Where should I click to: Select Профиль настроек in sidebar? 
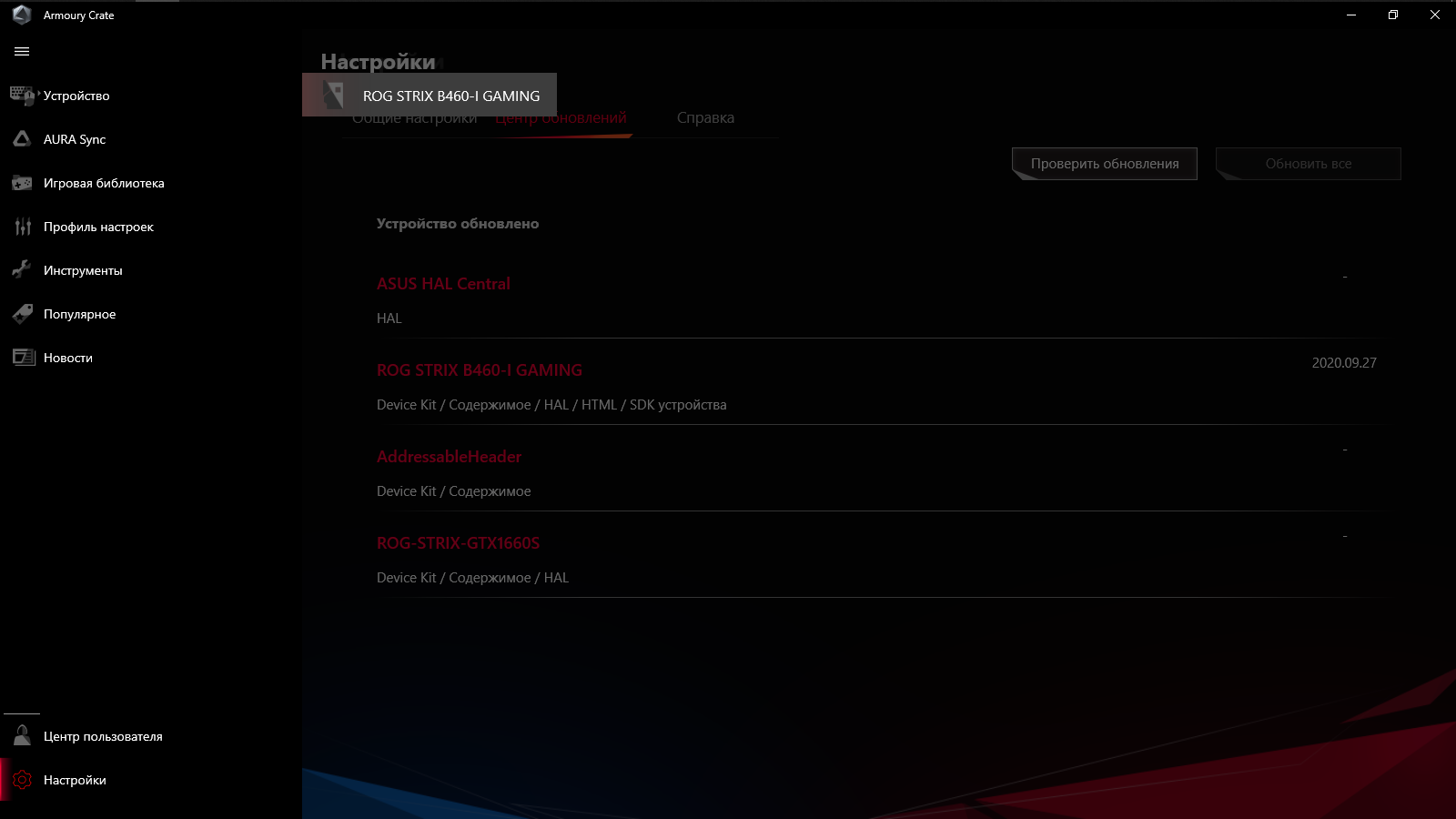(x=98, y=227)
